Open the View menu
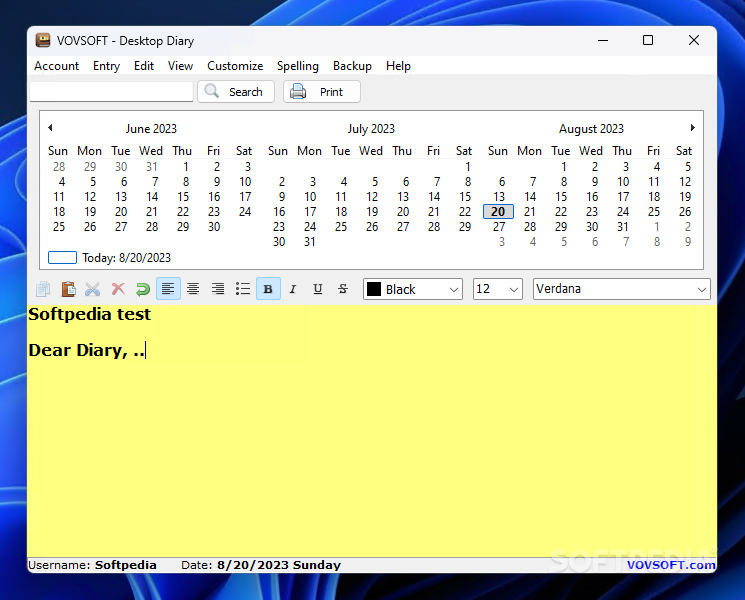 tap(181, 66)
